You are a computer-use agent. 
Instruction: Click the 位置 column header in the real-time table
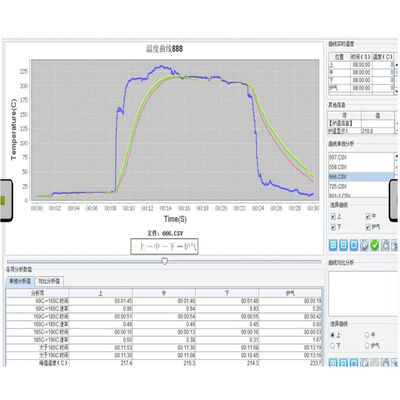click(x=339, y=57)
